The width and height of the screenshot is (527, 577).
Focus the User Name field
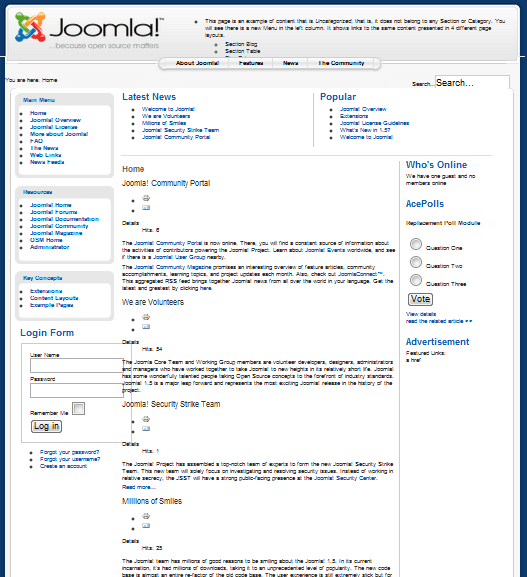tap(77, 365)
